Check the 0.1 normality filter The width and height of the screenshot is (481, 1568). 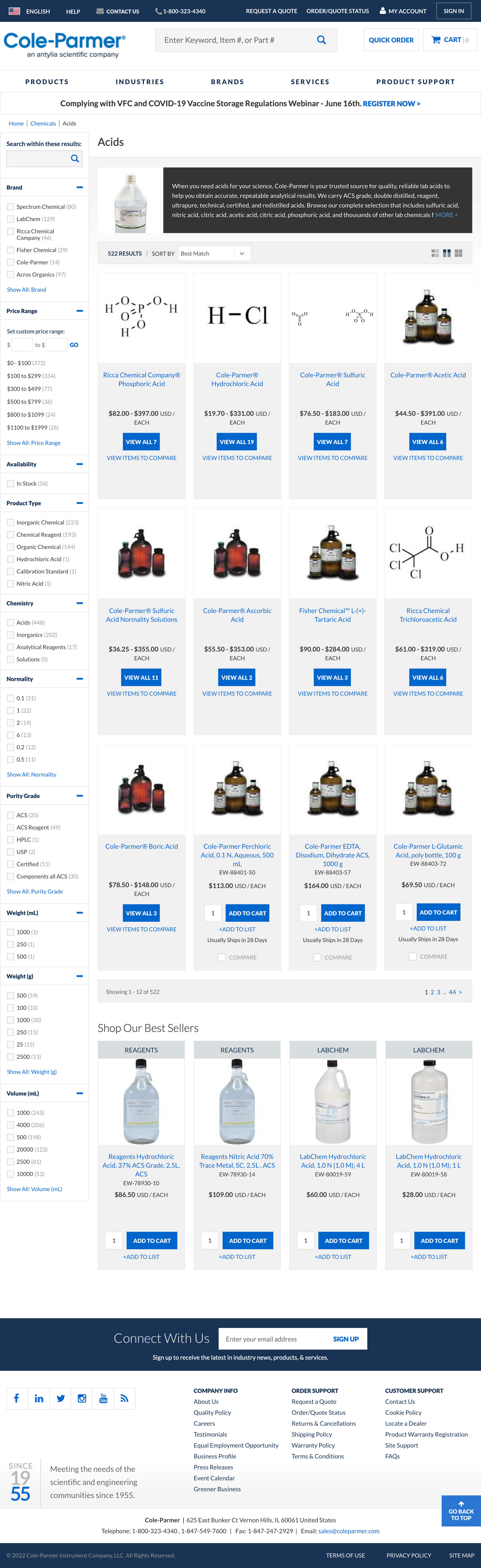(x=10, y=698)
